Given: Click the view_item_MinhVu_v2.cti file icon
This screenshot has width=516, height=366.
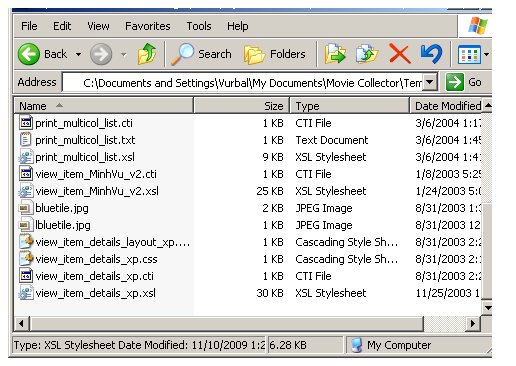Looking at the screenshot, I should pos(26,174).
